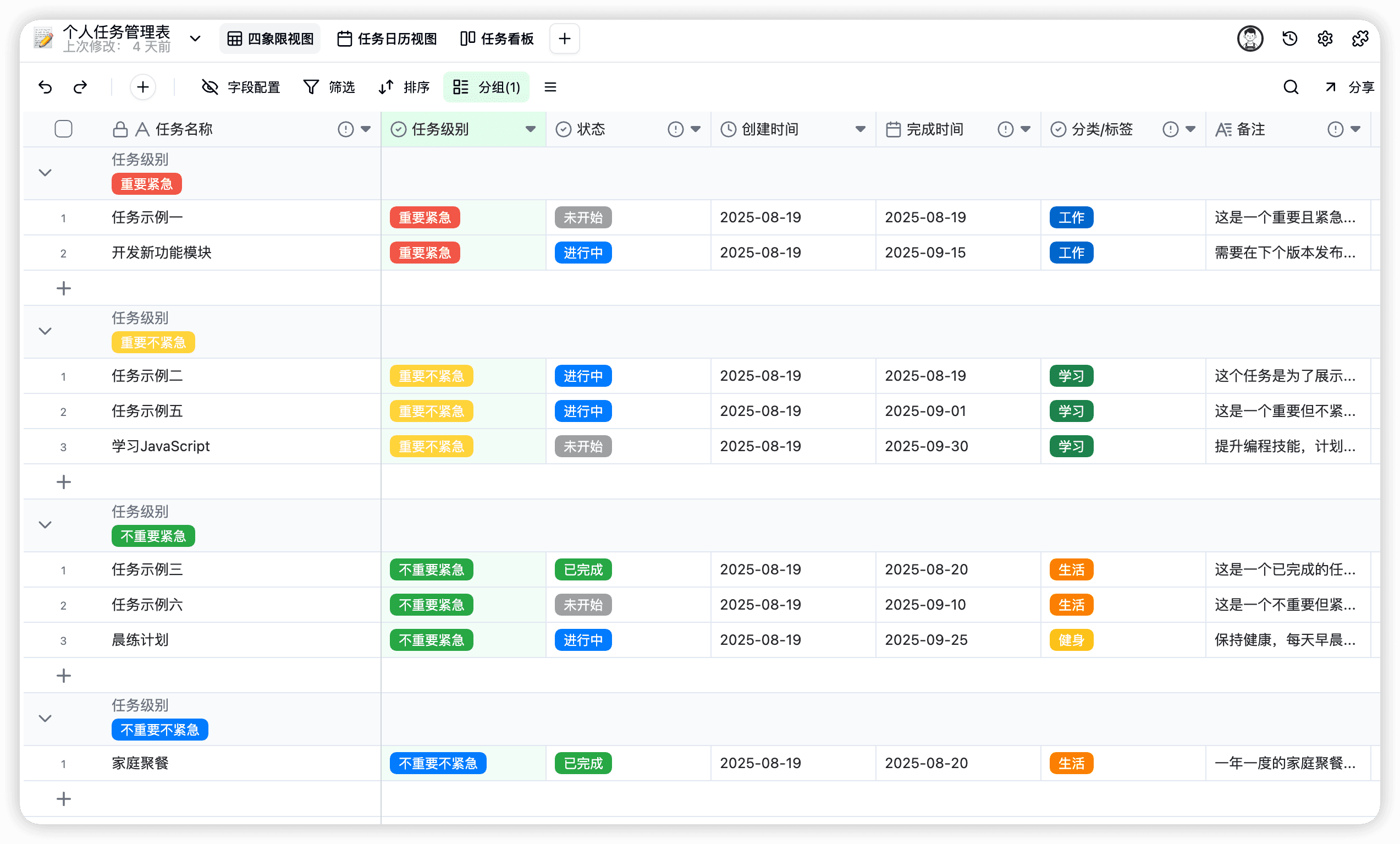Switch to 四象限视图 tab
1400x844 pixels.
pyautogui.click(x=271, y=39)
